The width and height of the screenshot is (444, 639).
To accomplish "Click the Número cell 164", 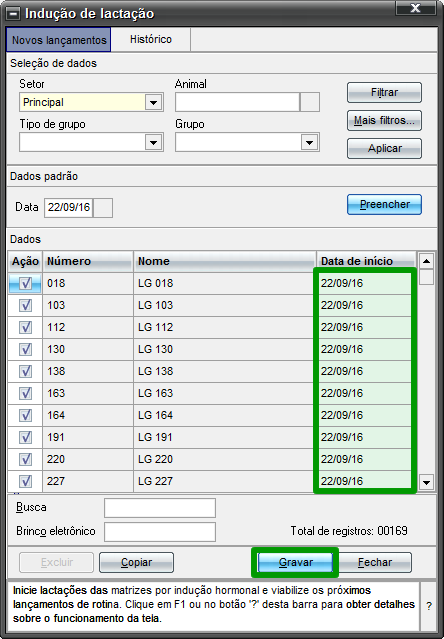I will click(88, 415).
